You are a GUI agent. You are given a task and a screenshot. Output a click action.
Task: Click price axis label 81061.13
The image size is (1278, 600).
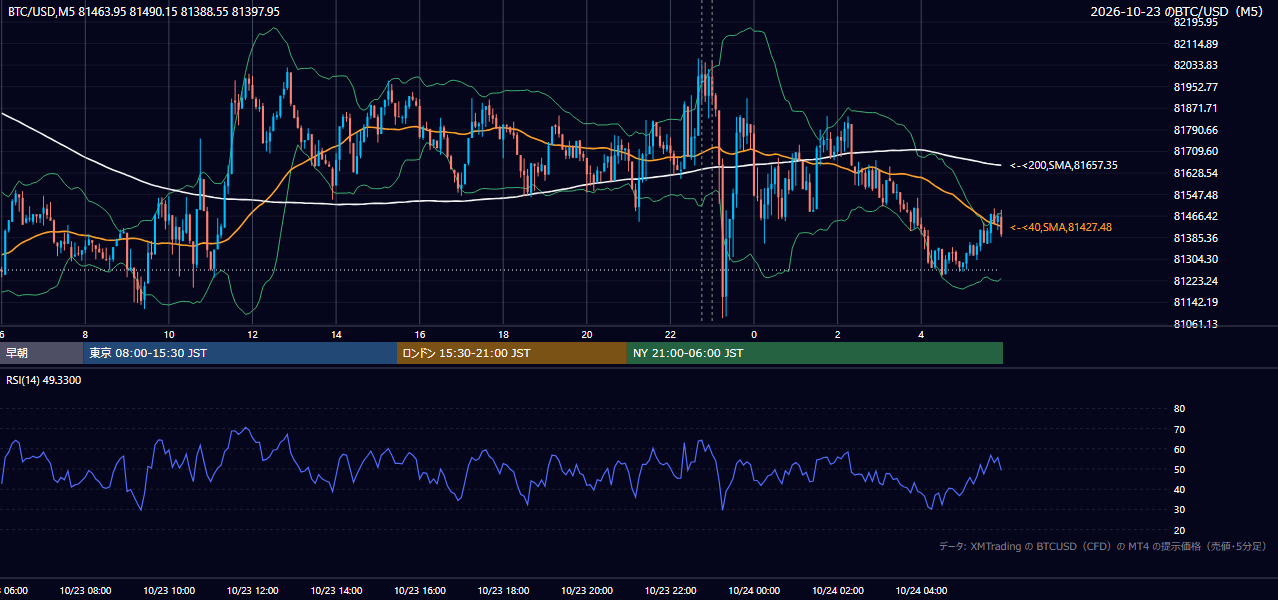pyautogui.click(x=1196, y=324)
